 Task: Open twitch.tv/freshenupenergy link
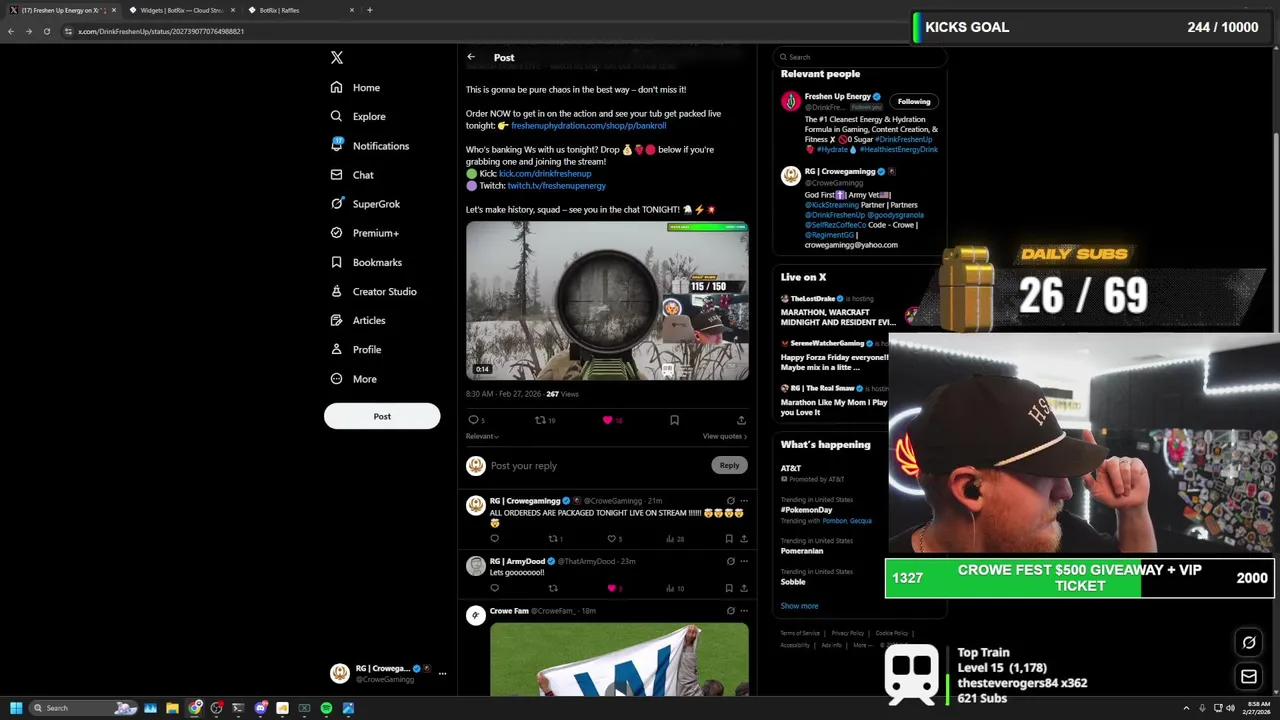coord(556,185)
